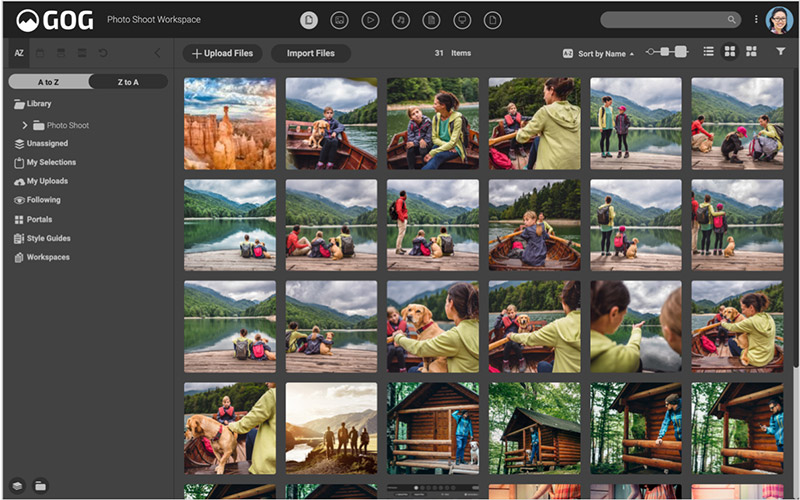Click the Upload Files button
800x500 pixels.
222,53
